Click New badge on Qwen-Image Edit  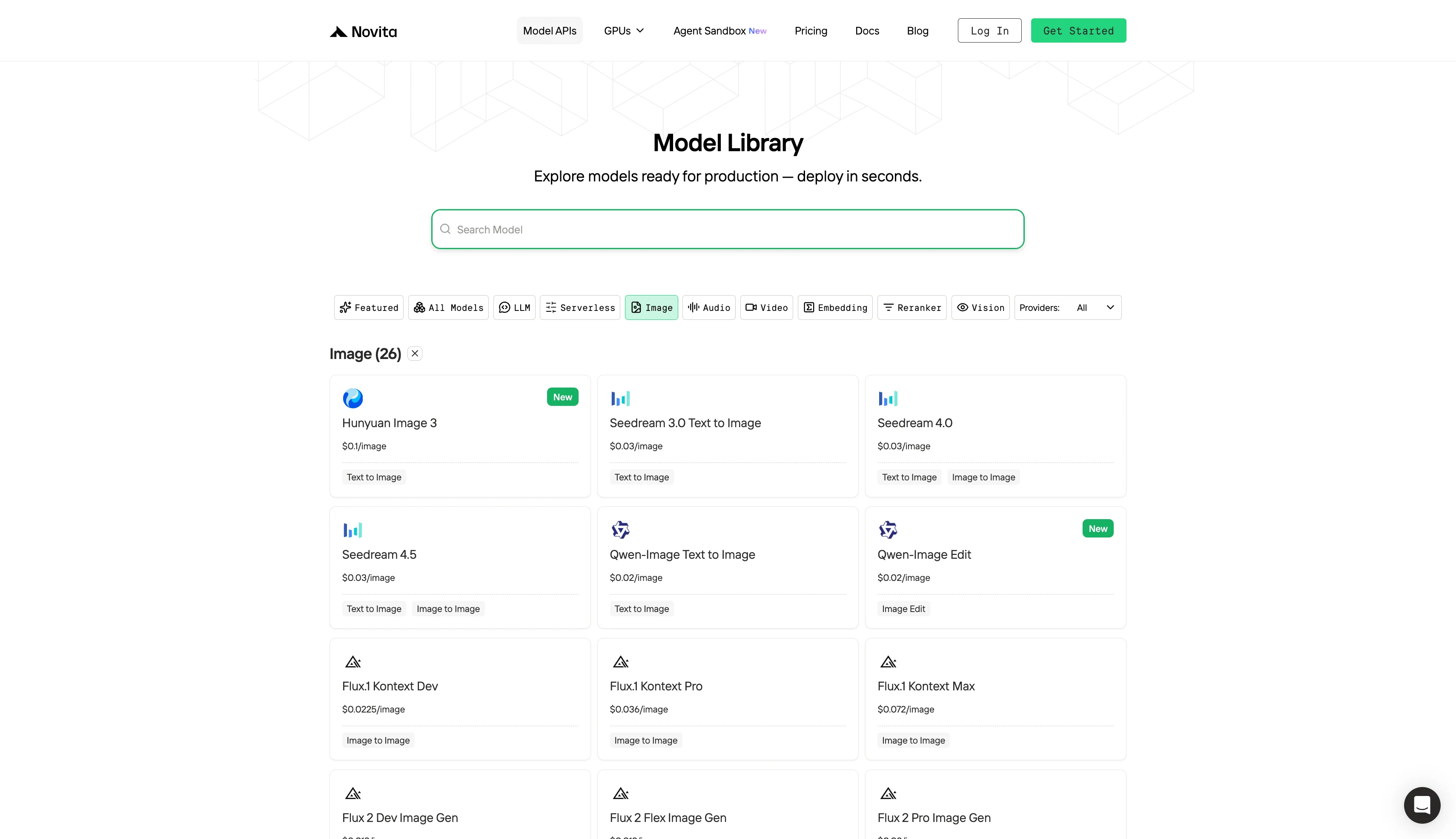click(x=1098, y=529)
